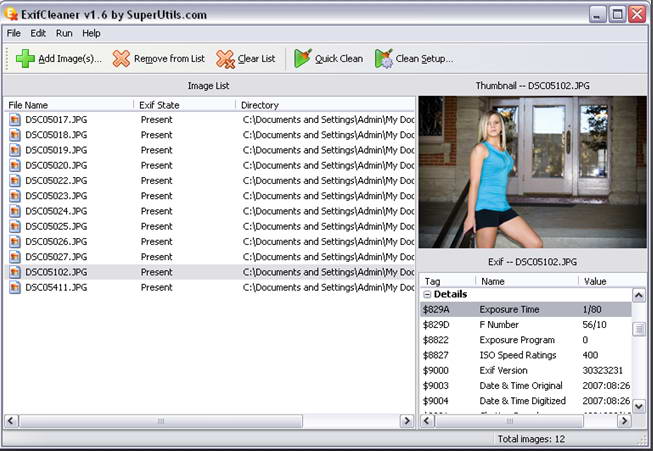
Task: Select the F Number row
Action: pyautogui.click(x=526, y=325)
